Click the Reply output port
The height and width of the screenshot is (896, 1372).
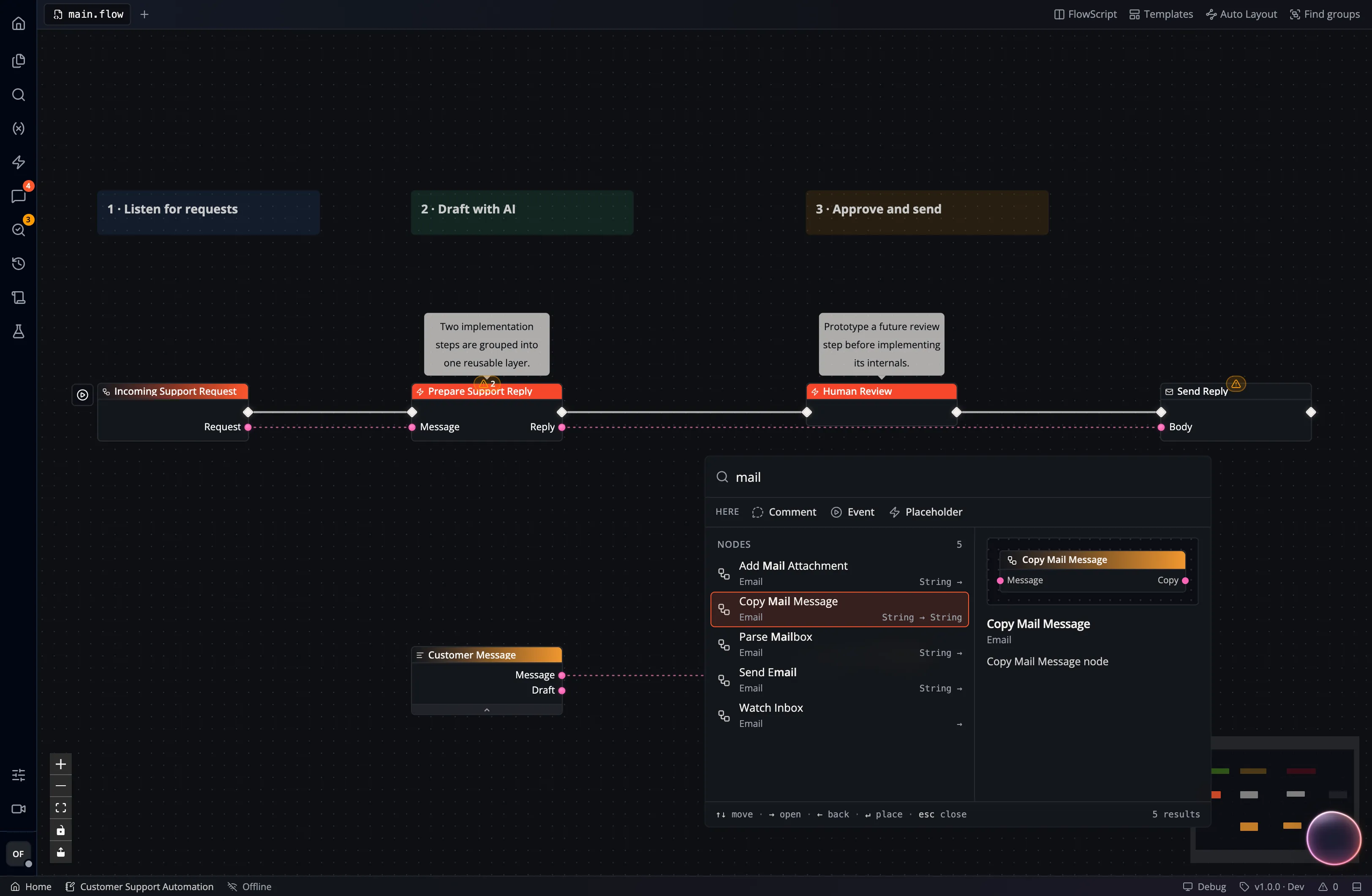561,427
